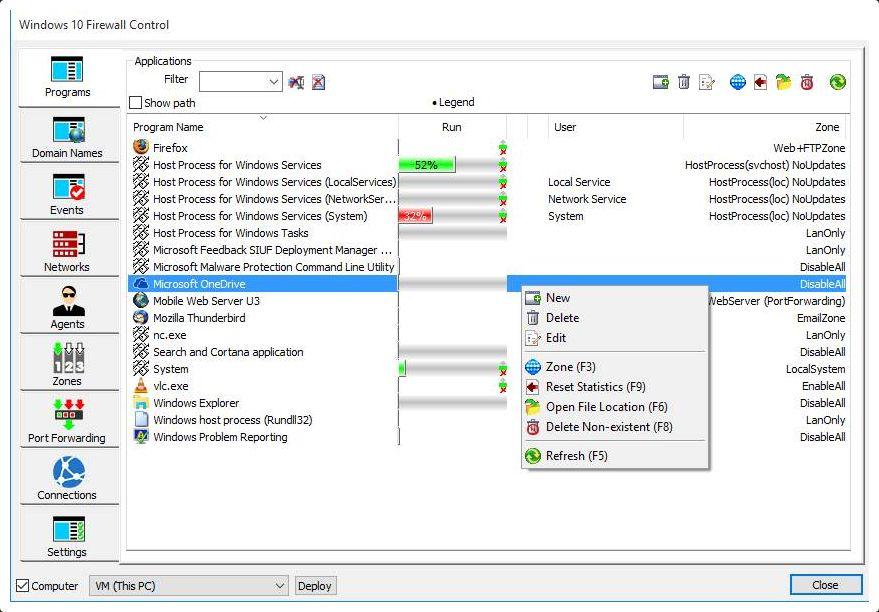Image resolution: width=879 pixels, height=612 pixels.
Task: Toggle the Show path checkbox
Action: coord(135,103)
